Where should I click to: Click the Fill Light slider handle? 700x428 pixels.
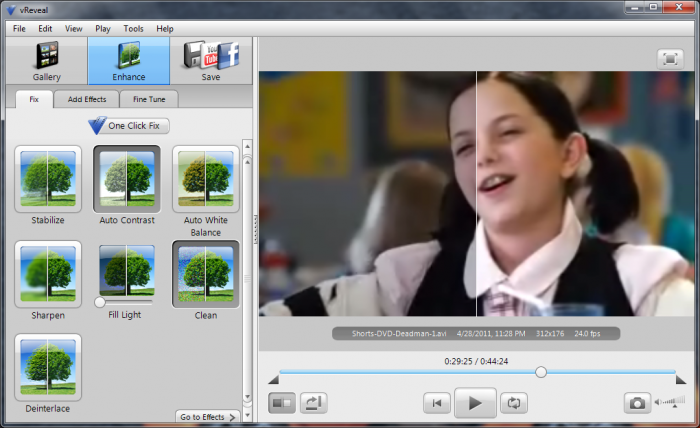[x=100, y=302]
